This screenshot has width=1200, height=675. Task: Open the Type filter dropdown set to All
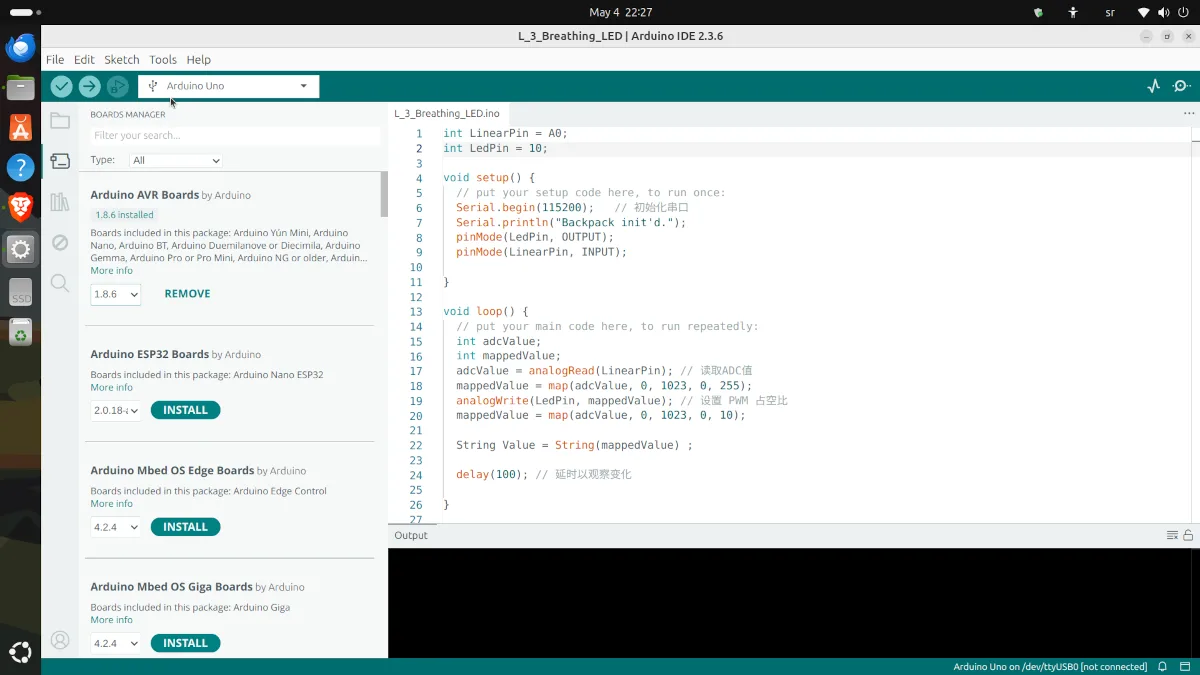pyautogui.click(x=175, y=160)
